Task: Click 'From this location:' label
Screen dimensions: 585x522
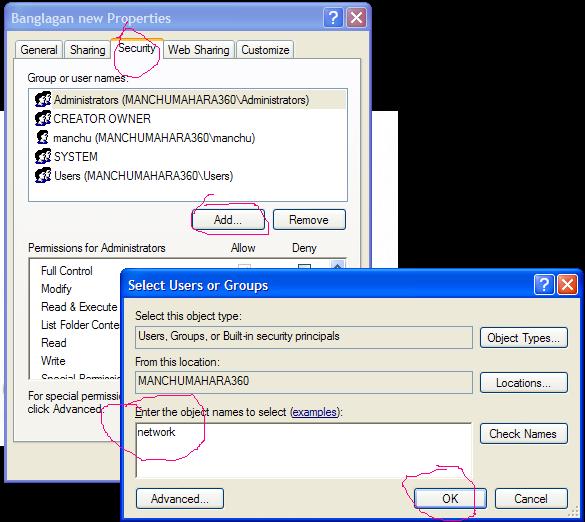Action: point(178,362)
